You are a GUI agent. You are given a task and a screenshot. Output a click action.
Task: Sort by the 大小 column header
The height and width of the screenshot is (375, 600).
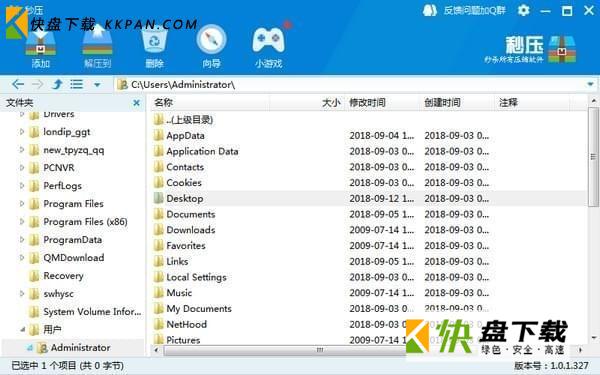coord(307,103)
